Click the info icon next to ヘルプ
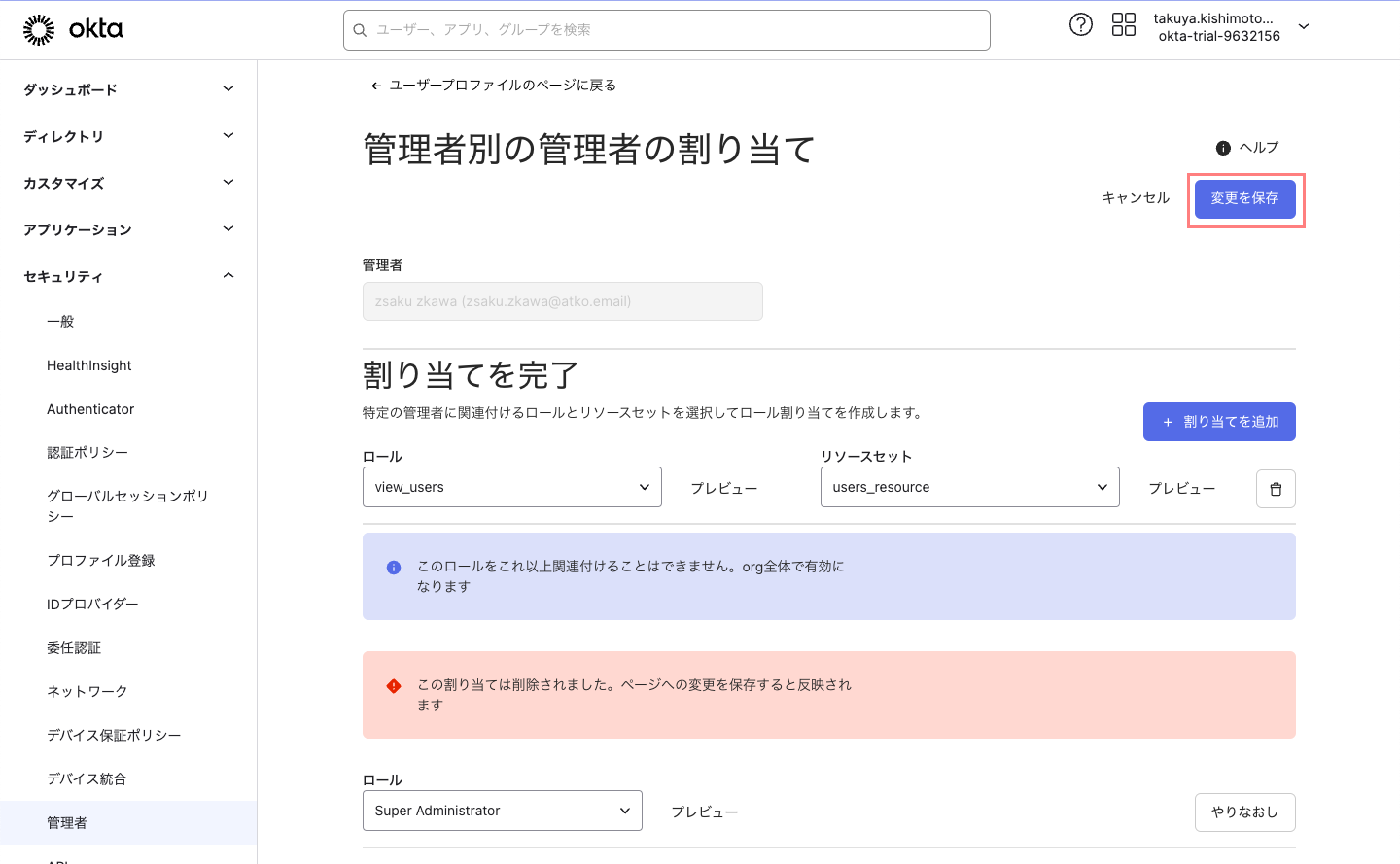 point(1224,147)
